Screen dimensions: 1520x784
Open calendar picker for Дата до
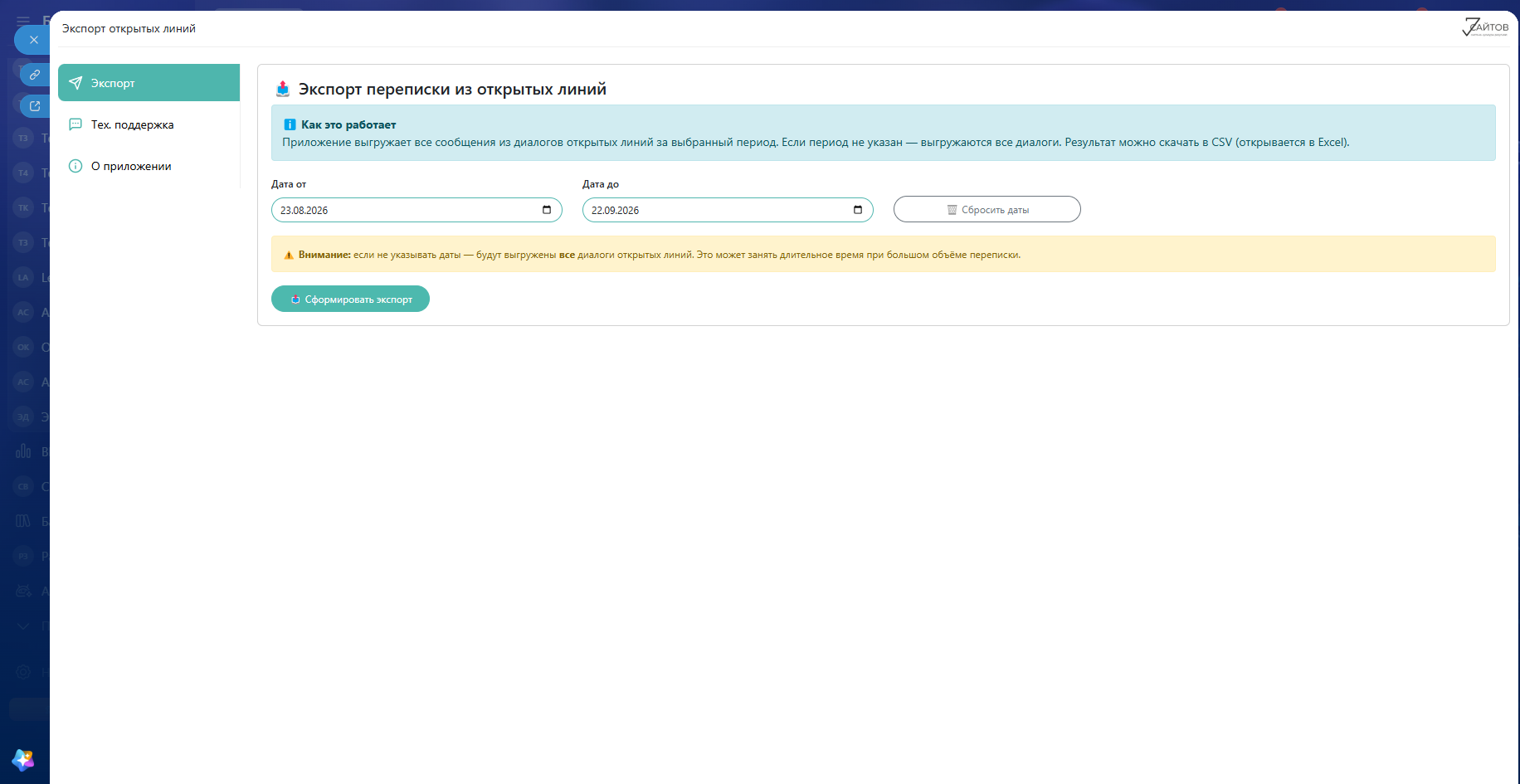tap(858, 210)
